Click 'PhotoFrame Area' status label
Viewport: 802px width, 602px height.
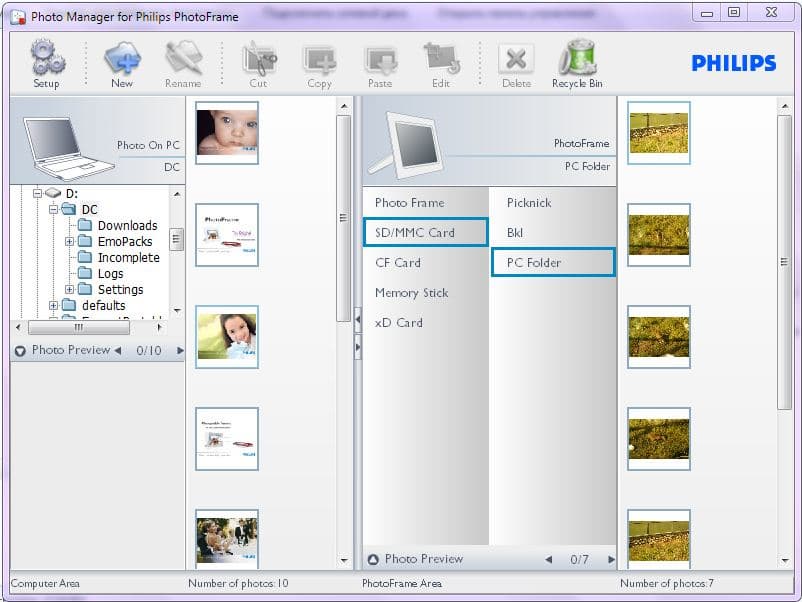click(402, 583)
